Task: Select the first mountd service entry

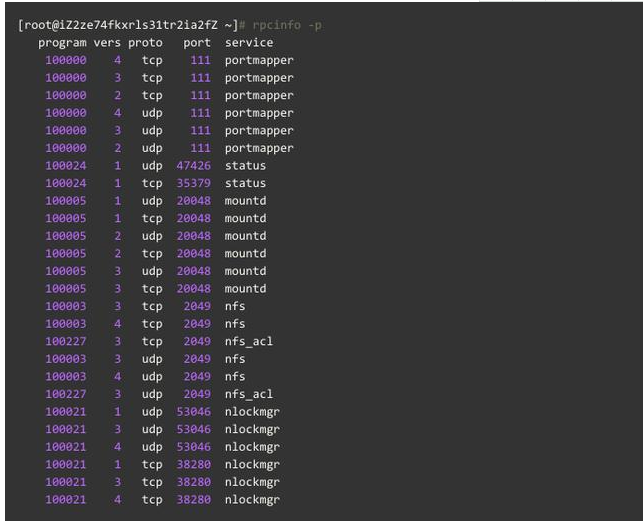Action: point(245,201)
